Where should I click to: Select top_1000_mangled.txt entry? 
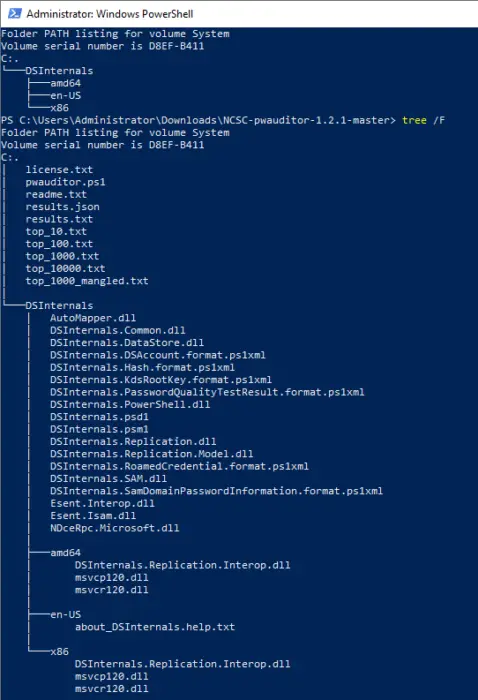(87, 281)
